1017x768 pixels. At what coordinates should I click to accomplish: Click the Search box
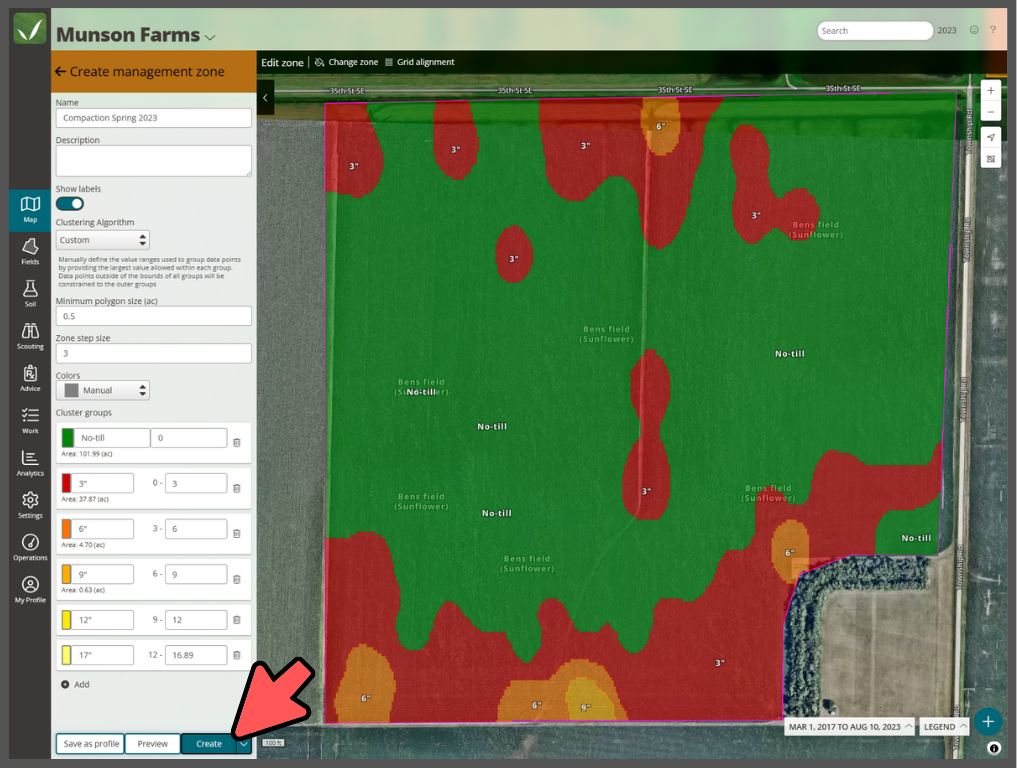click(x=874, y=30)
